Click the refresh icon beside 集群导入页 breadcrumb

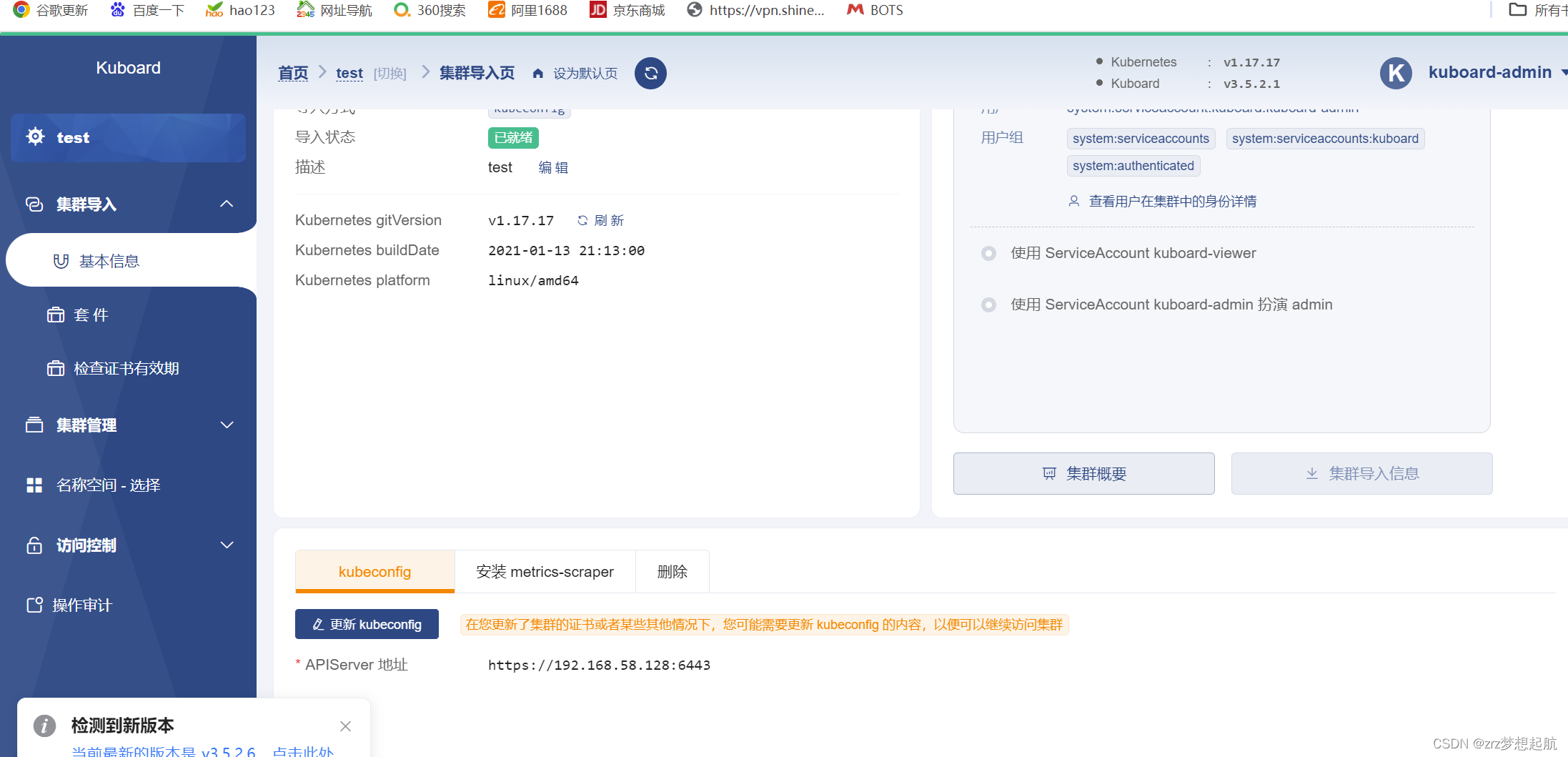pos(650,73)
